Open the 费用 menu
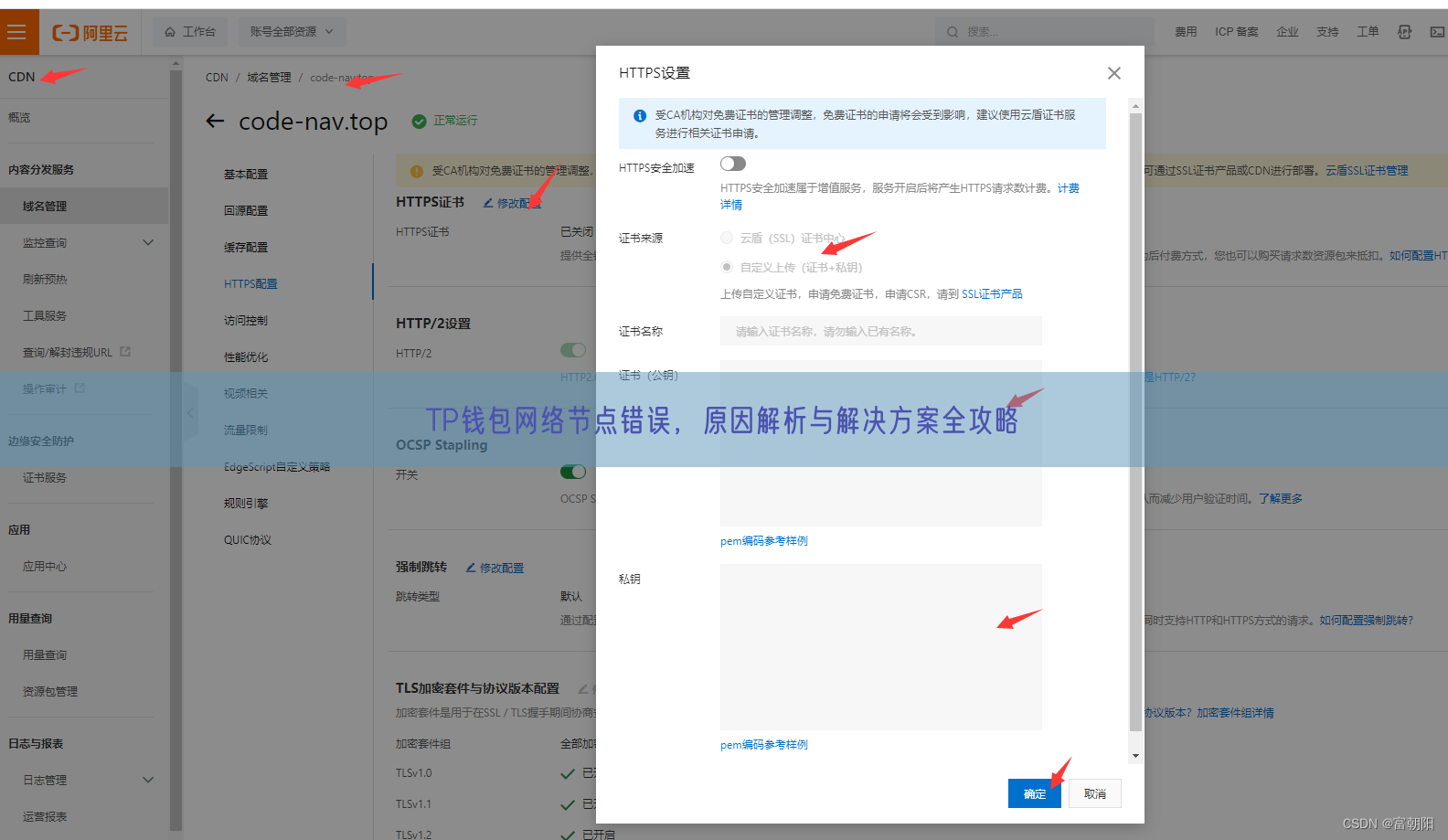 click(1186, 32)
